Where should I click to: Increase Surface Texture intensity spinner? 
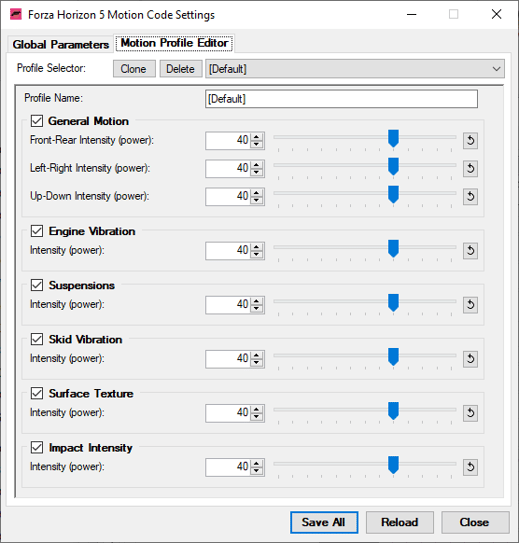pos(256,409)
